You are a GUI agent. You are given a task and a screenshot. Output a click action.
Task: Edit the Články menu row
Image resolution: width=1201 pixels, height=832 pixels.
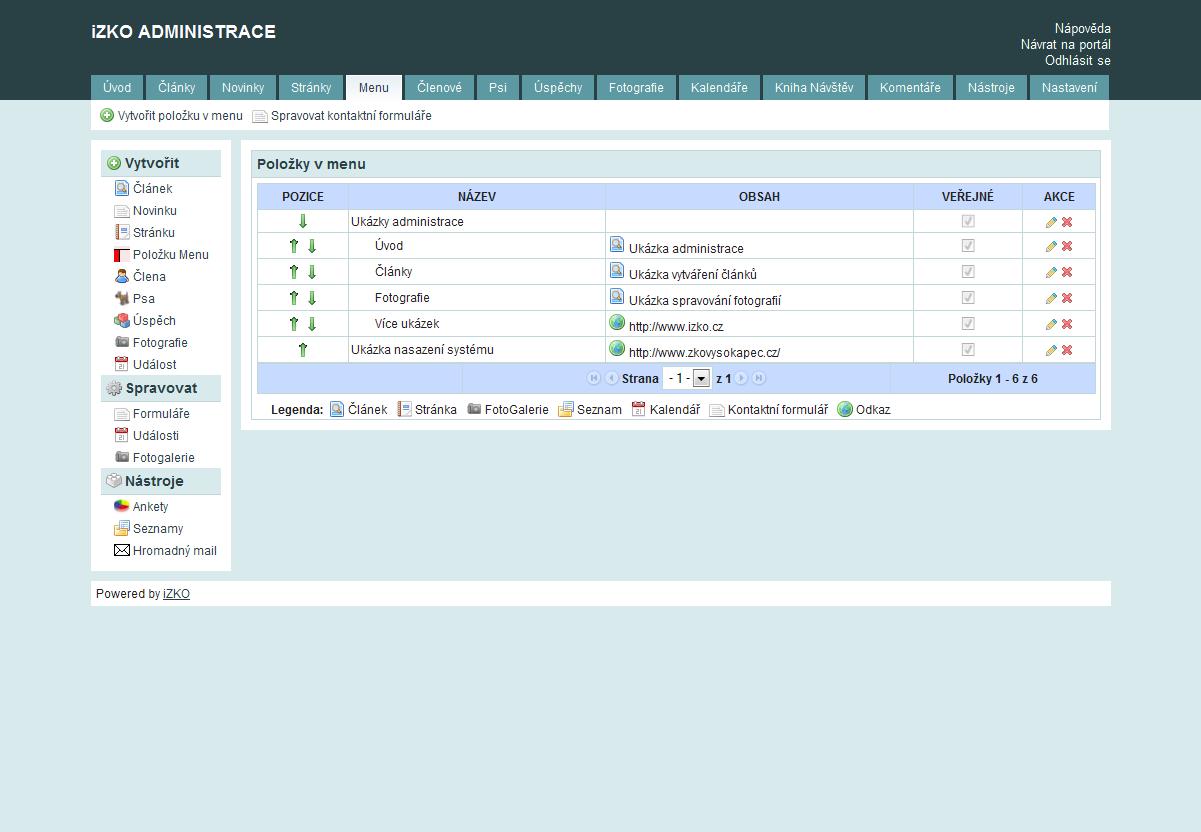(1051, 272)
